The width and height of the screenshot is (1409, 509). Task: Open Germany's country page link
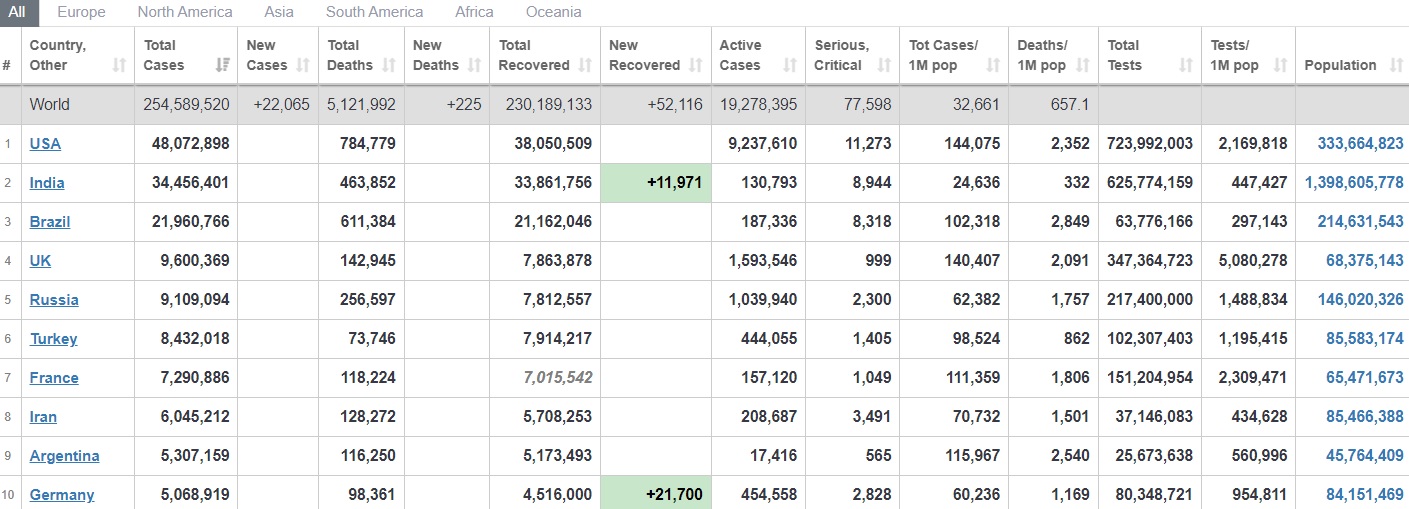tap(62, 495)
